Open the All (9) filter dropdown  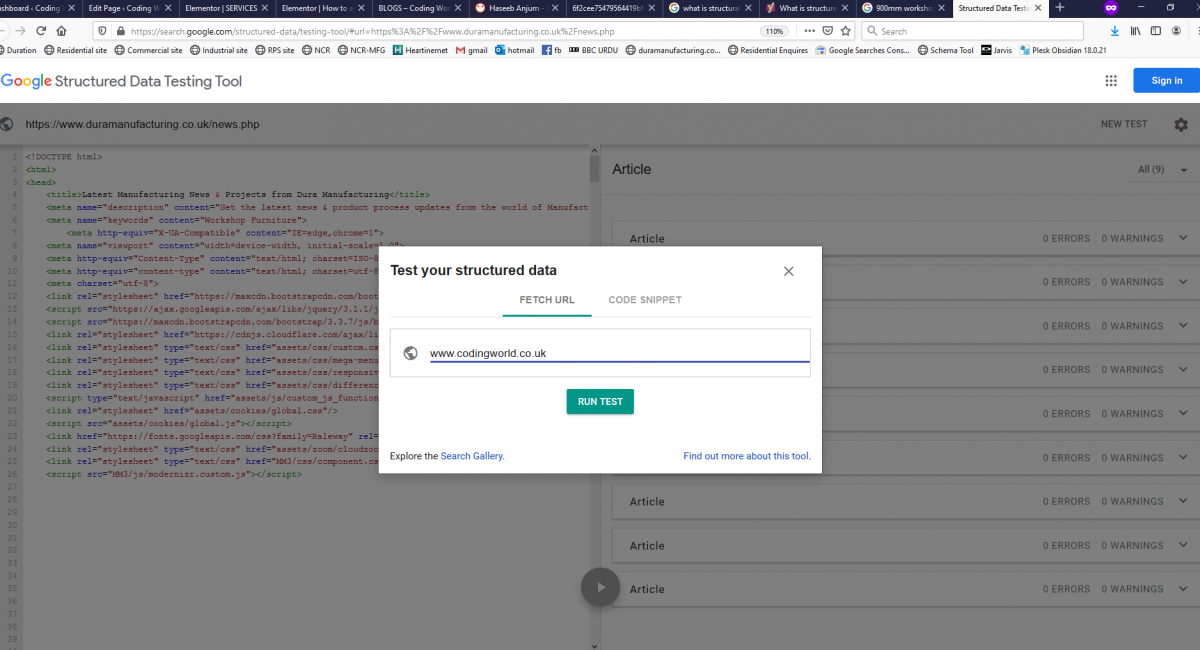[x=1163, y=170]
